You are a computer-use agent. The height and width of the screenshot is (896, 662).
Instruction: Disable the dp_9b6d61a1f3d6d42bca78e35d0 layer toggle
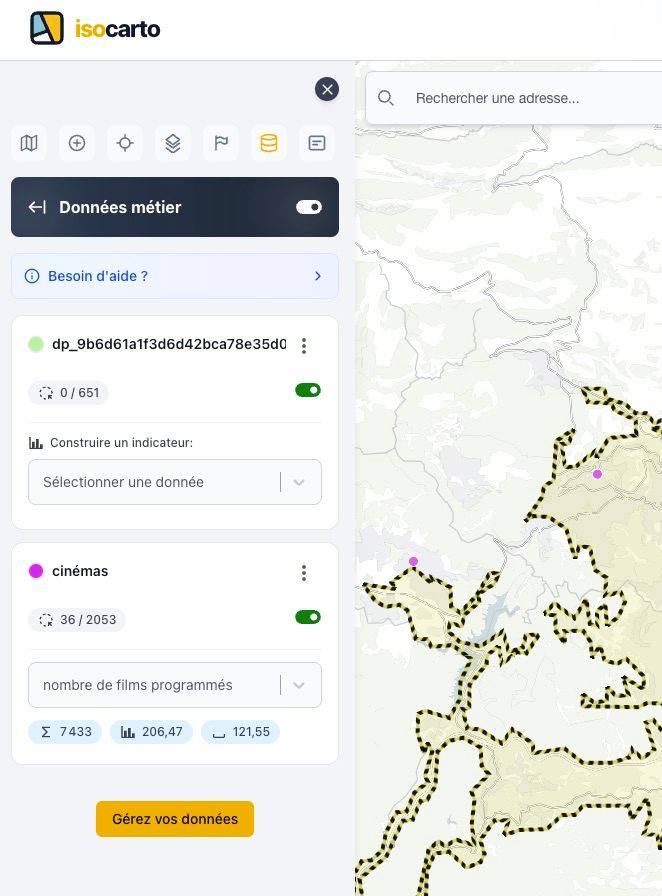point(308,390)
